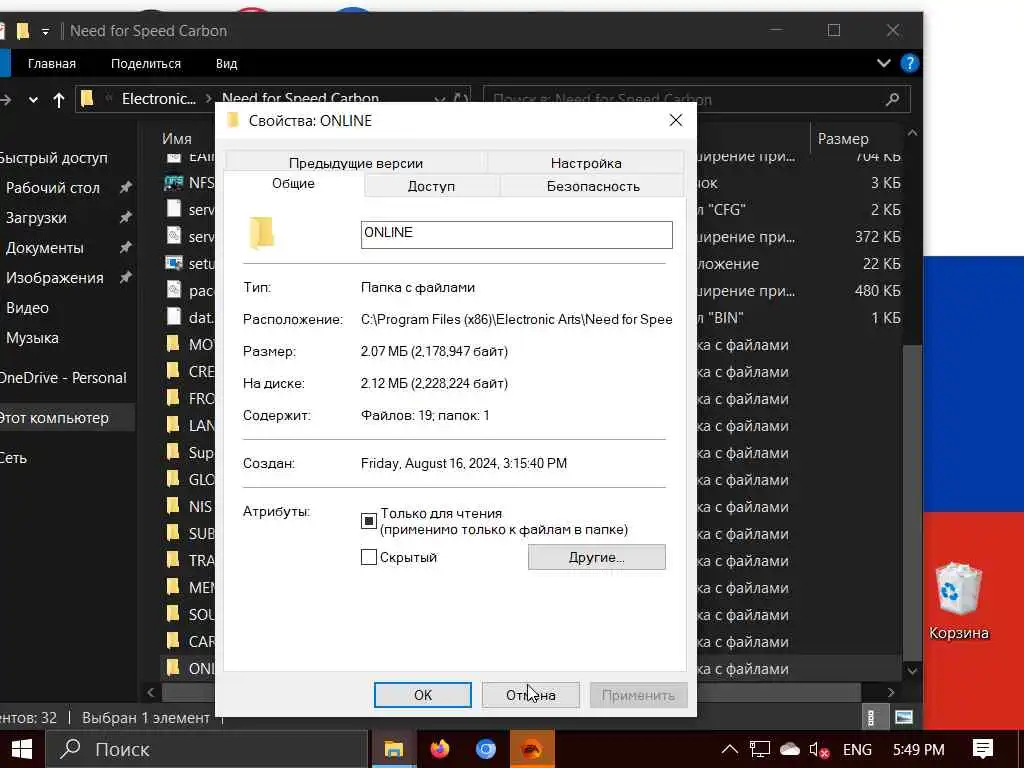Open File Explorer from the taskbar

tap(394, 749)
